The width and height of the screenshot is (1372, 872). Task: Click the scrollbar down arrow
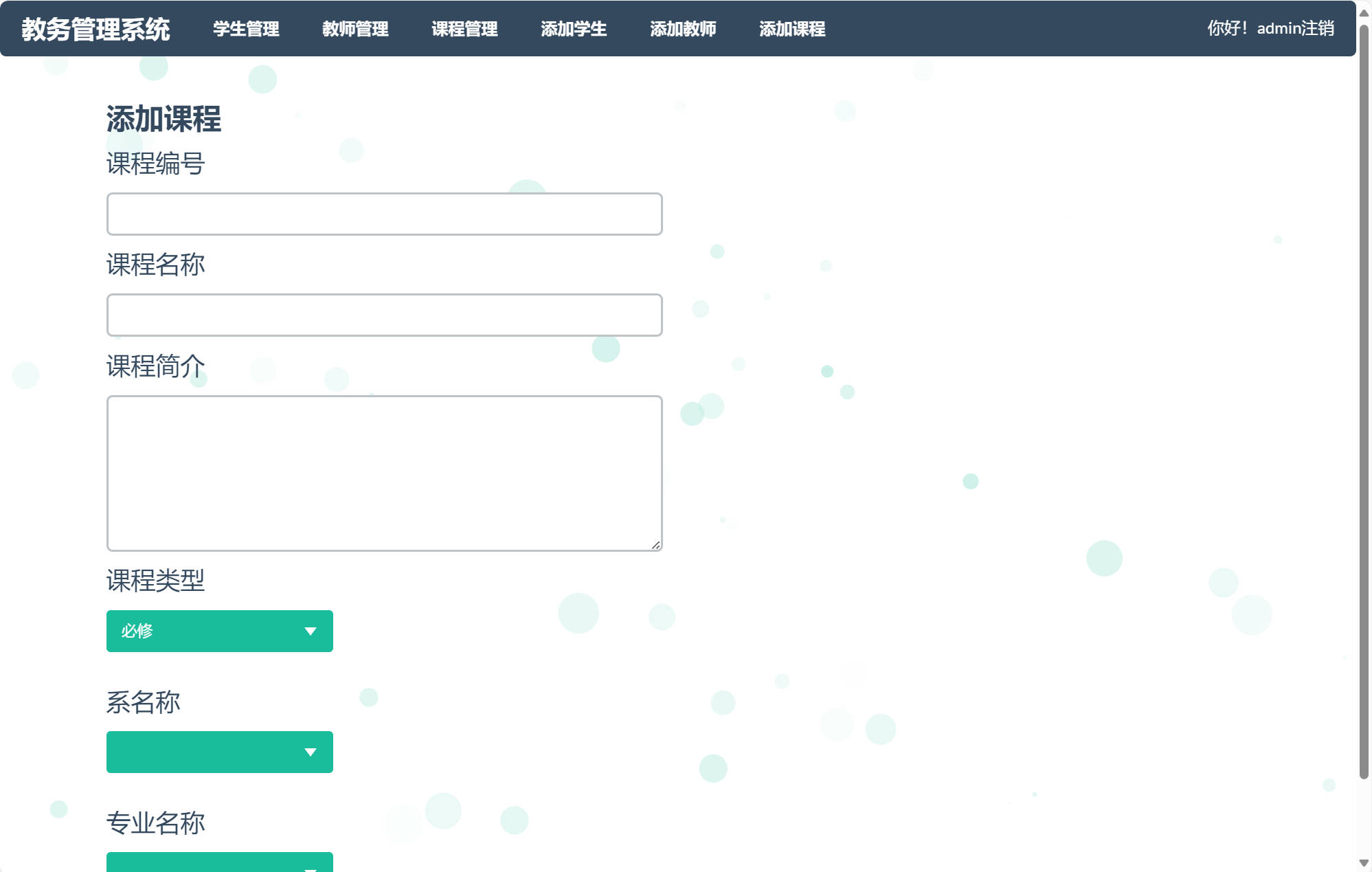tap(1364, 863)
